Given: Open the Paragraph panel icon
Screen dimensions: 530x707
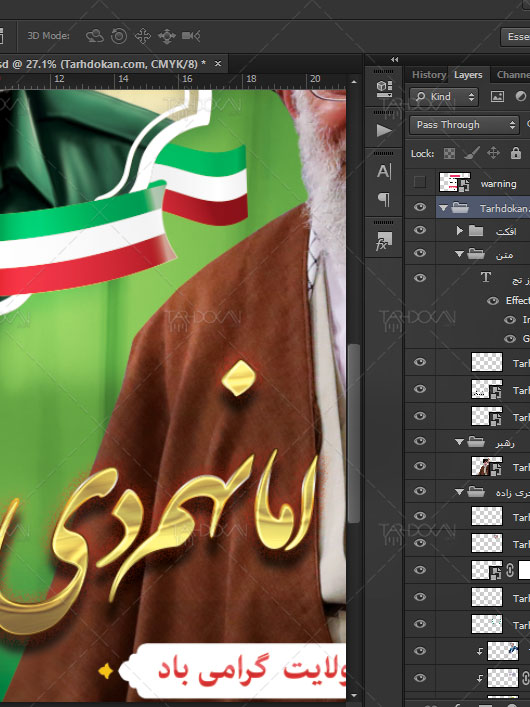Looking at the screenshot, I should point(384,199).
